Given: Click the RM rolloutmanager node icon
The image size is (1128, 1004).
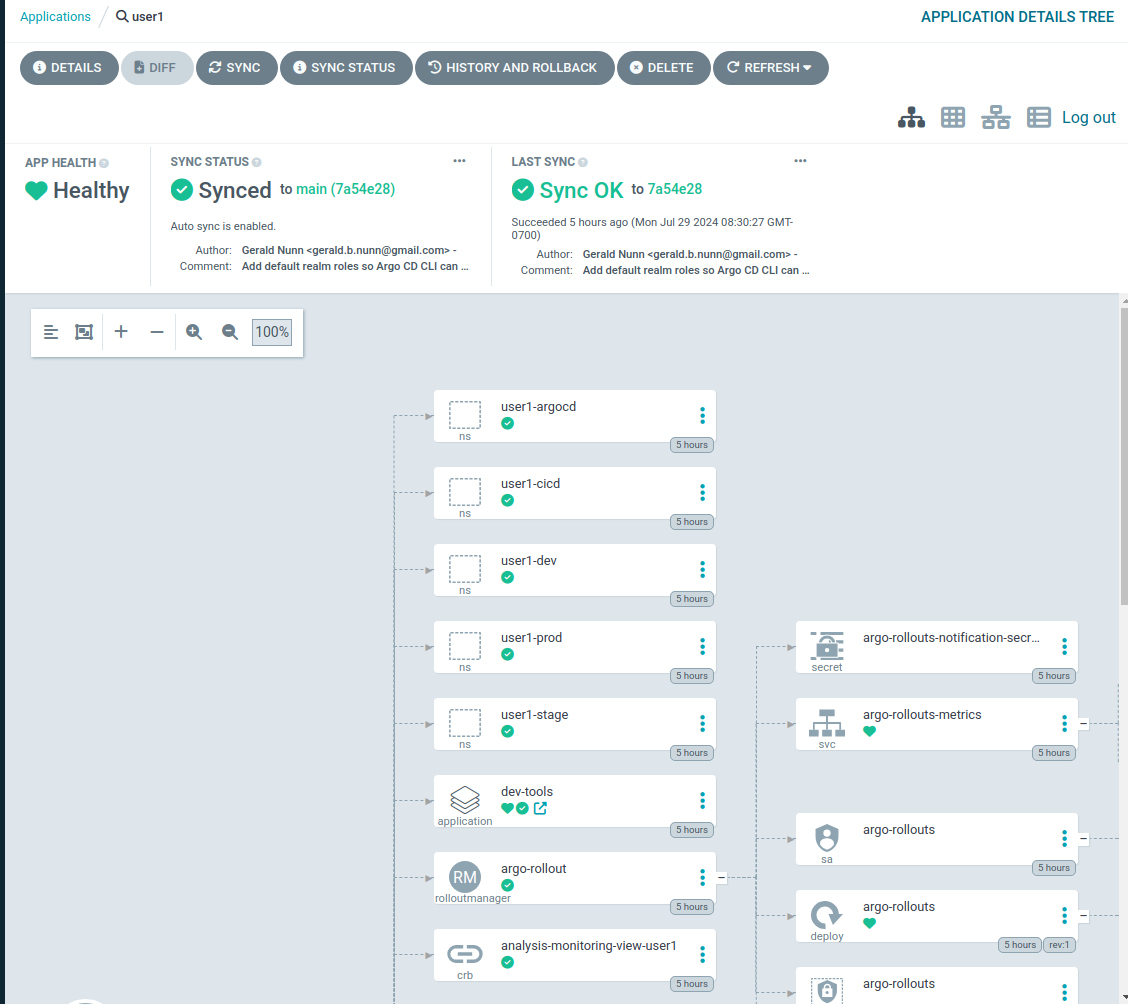Looking at the screenshot, I should pos(465,877).
